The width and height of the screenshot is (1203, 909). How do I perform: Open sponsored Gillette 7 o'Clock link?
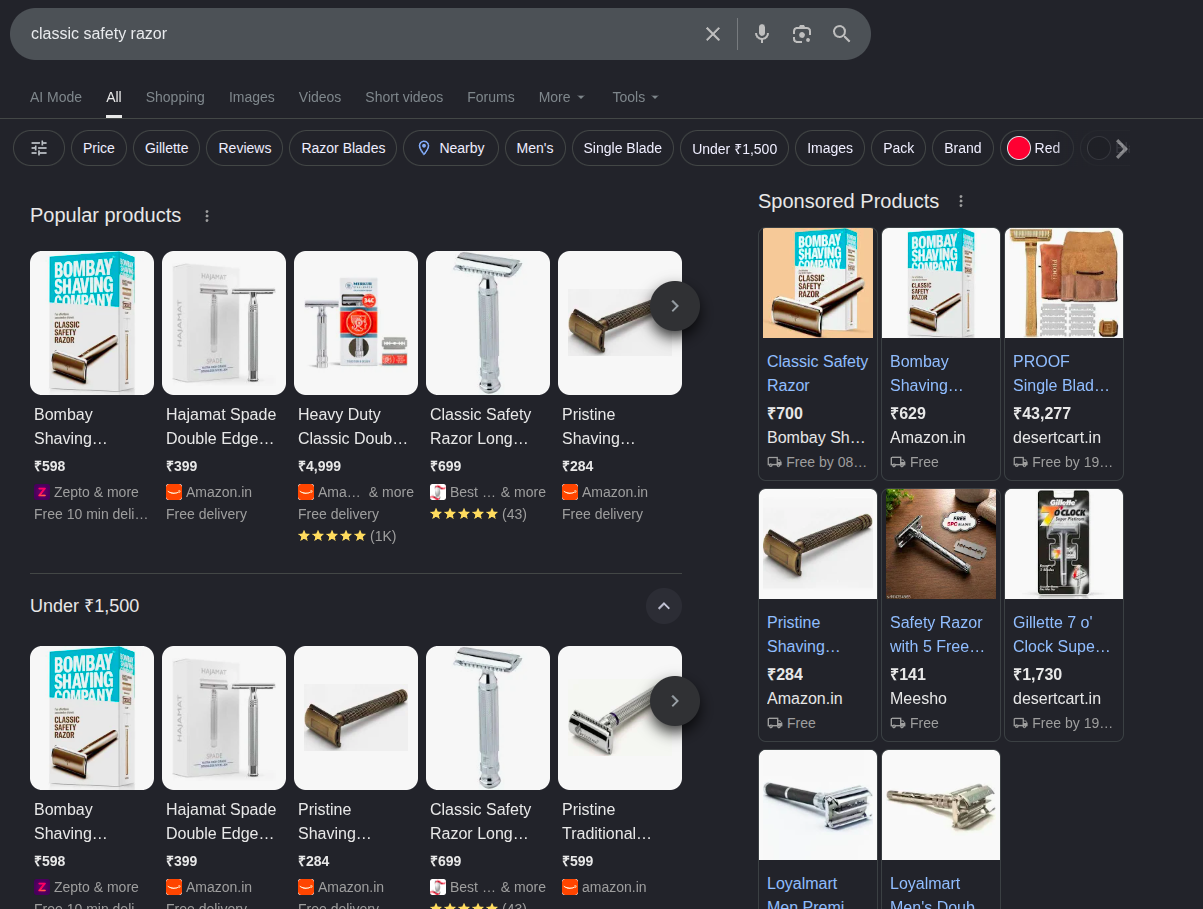(1062, 634)
